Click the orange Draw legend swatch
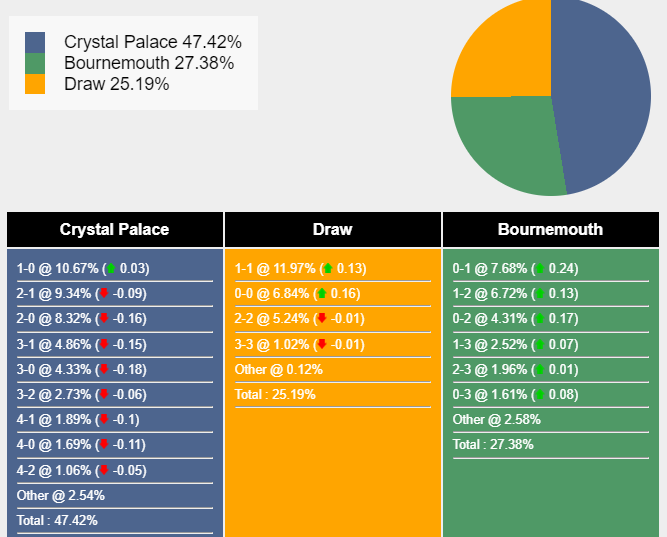 [x=35, y=84]
